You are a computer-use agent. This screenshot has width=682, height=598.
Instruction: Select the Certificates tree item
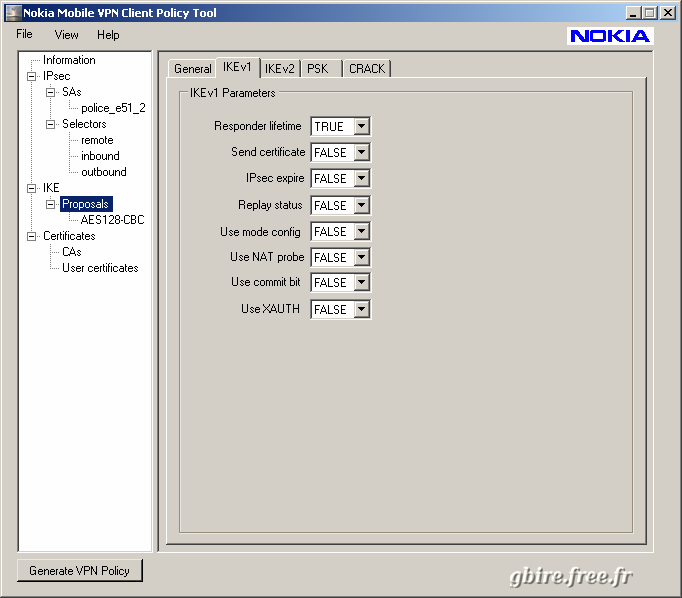[x=69, y=236]
